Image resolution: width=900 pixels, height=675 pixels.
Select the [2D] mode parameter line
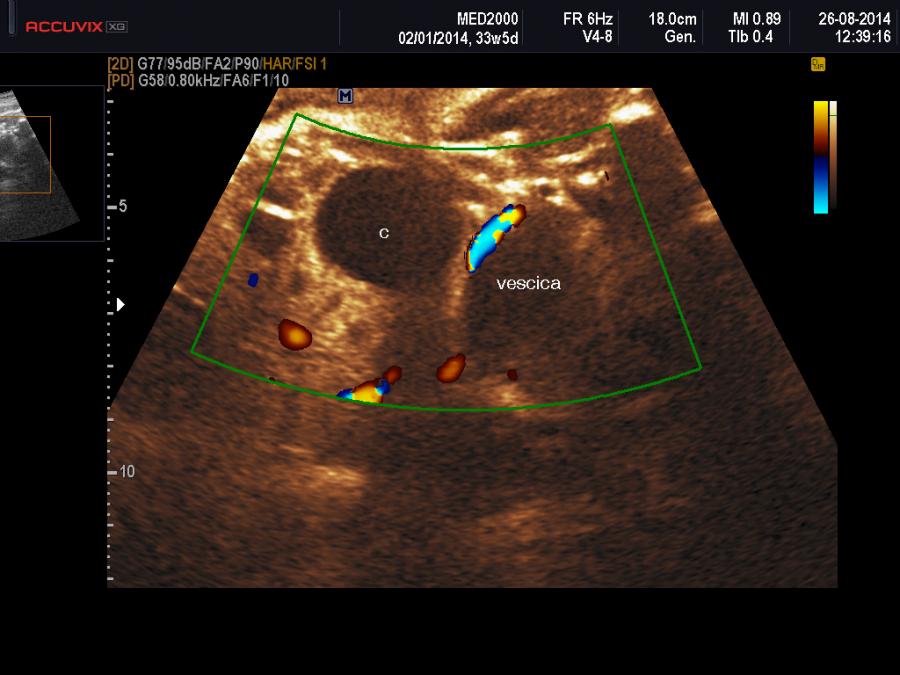coord(217,64)
